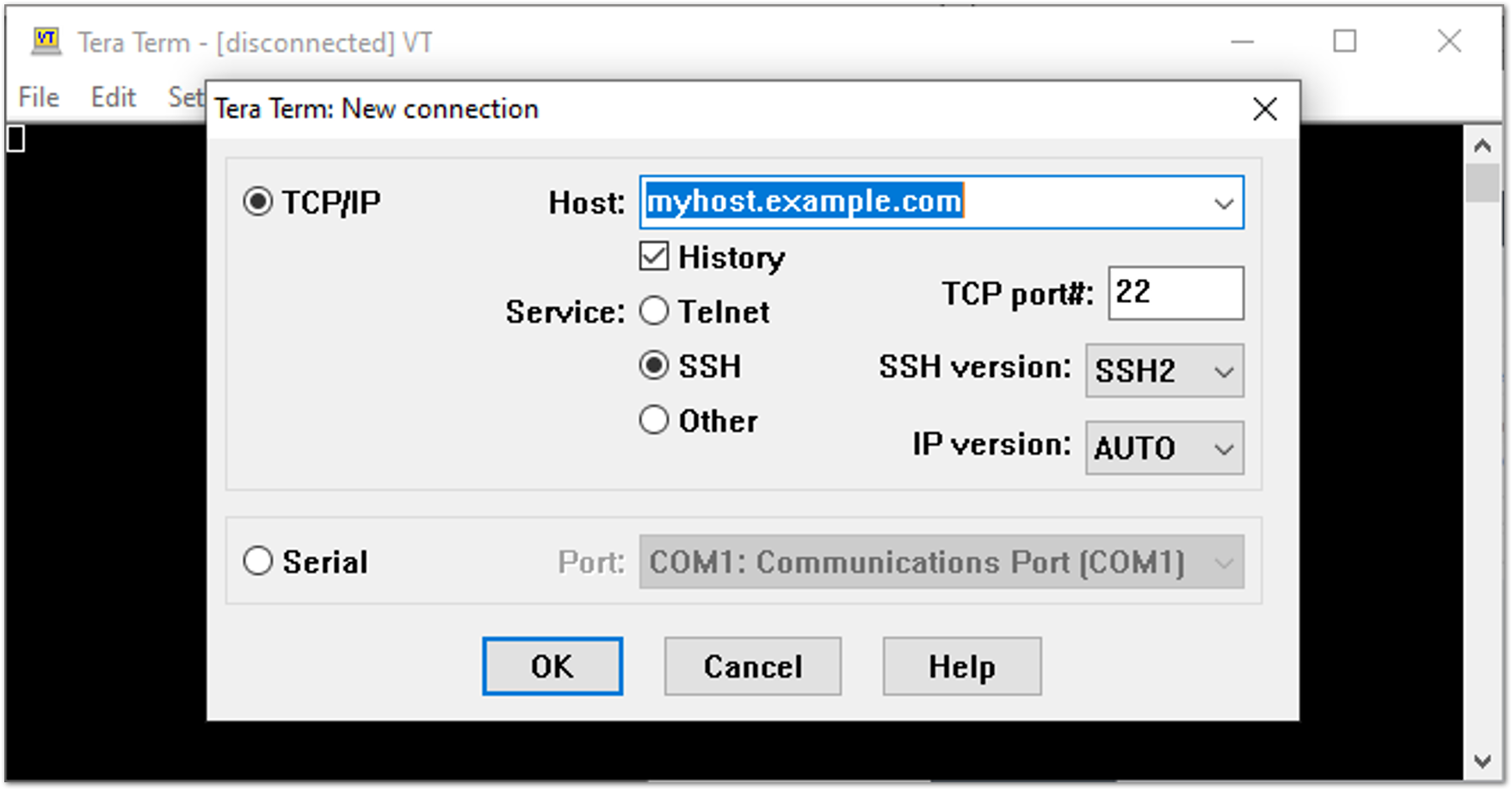The width and height of the screenshot is (1512, 790).
Task: Open the IP version dropdown
Action: pos(1164,448)
